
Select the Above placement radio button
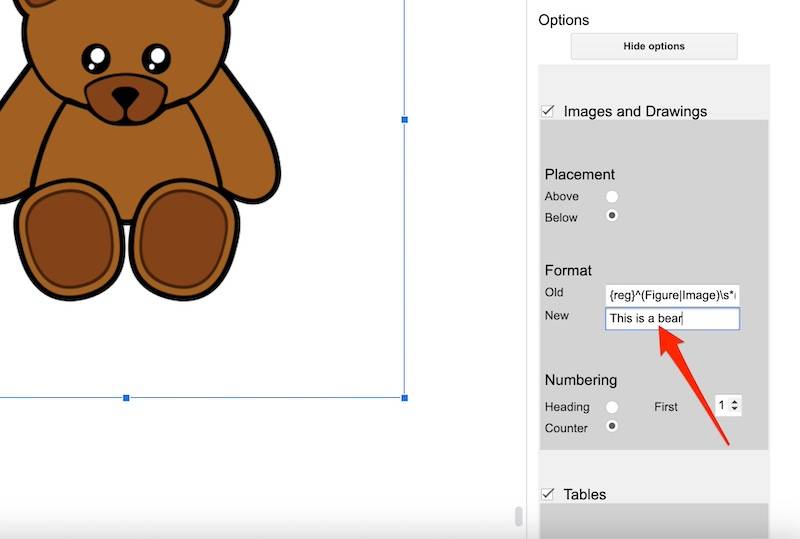pyautogui.click(x=612, y=197)
